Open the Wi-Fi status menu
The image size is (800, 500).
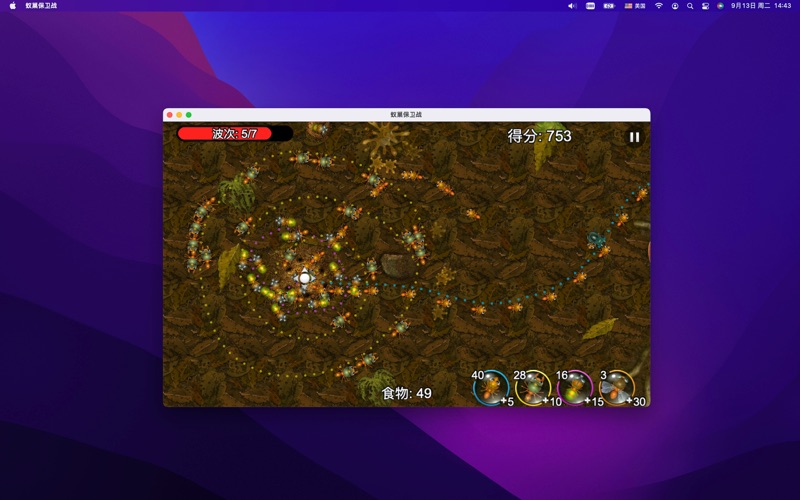point(658,6)
